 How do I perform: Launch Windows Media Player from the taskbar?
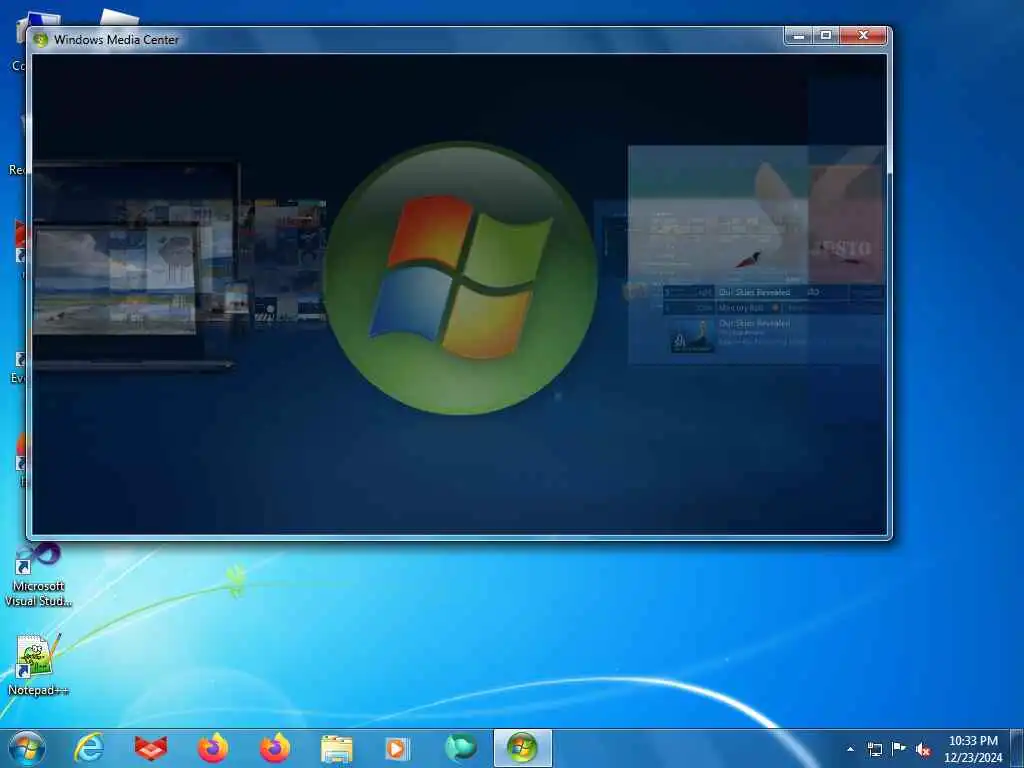click(x=398, y=748)
